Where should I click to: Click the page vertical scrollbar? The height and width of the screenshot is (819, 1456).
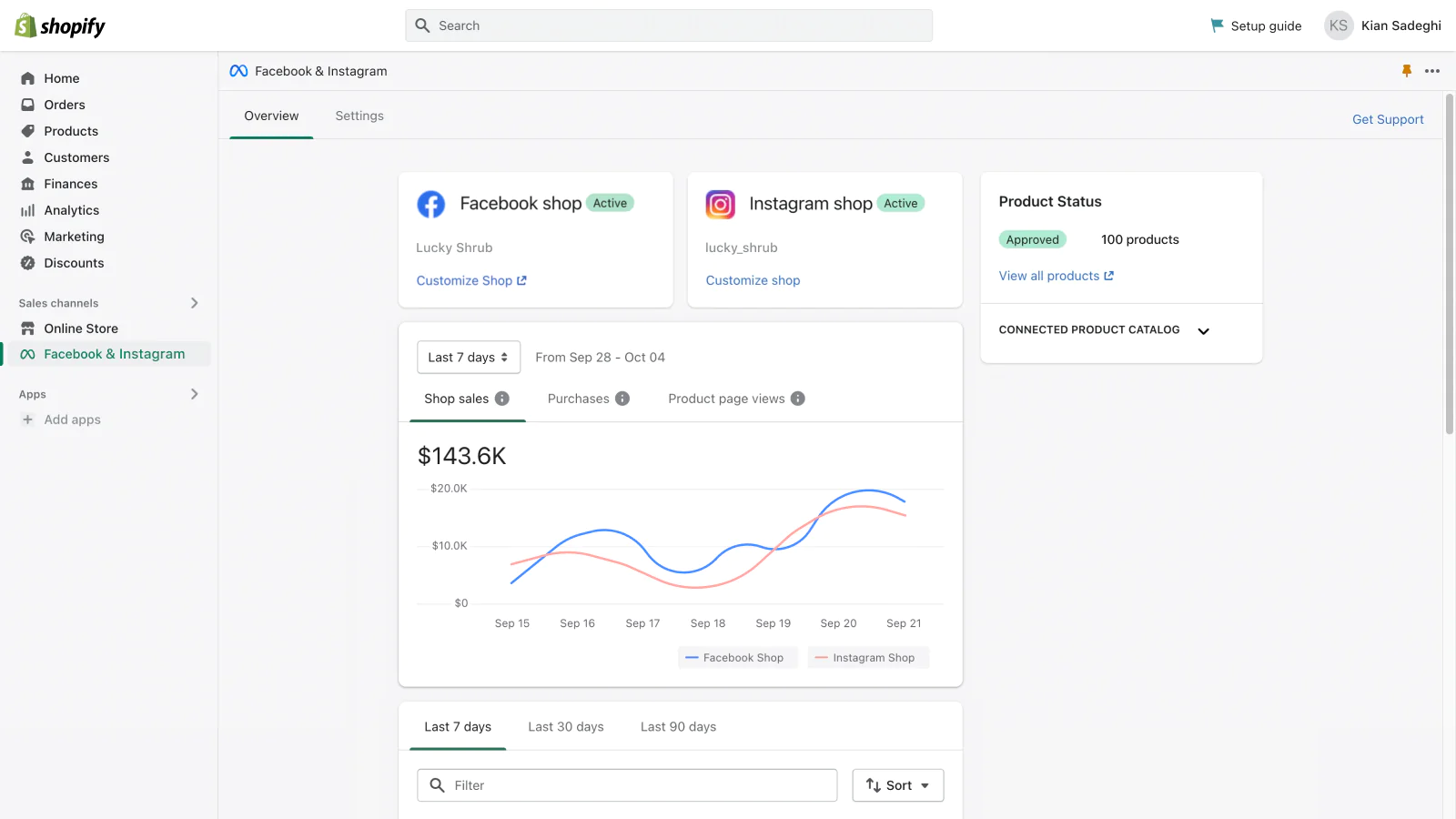tap(1450, 264)
